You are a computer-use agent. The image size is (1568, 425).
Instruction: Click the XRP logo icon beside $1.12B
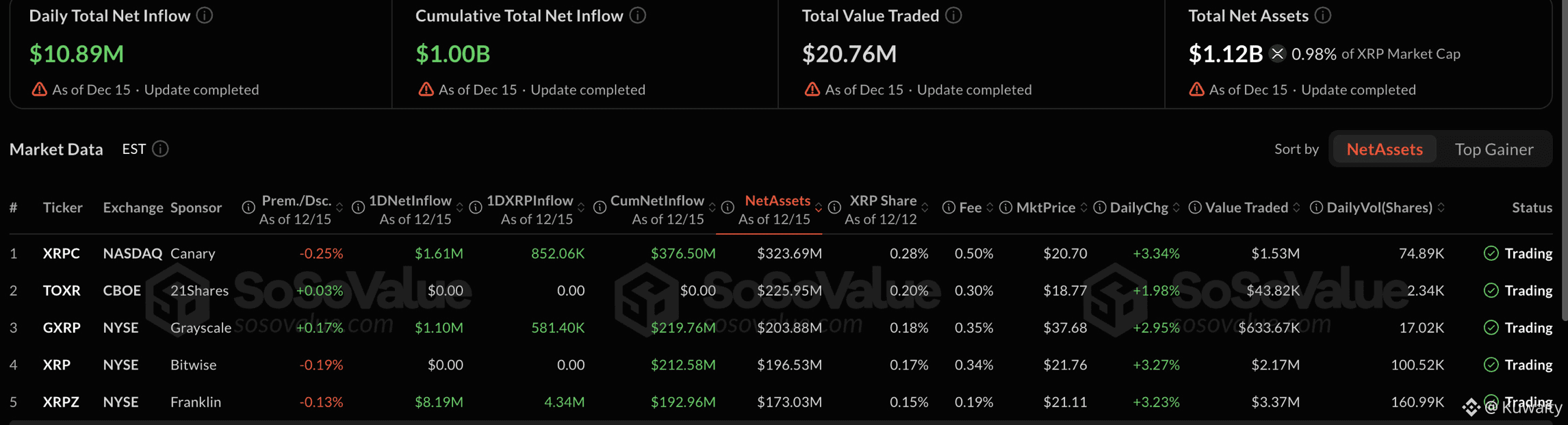pos(1277,53)
